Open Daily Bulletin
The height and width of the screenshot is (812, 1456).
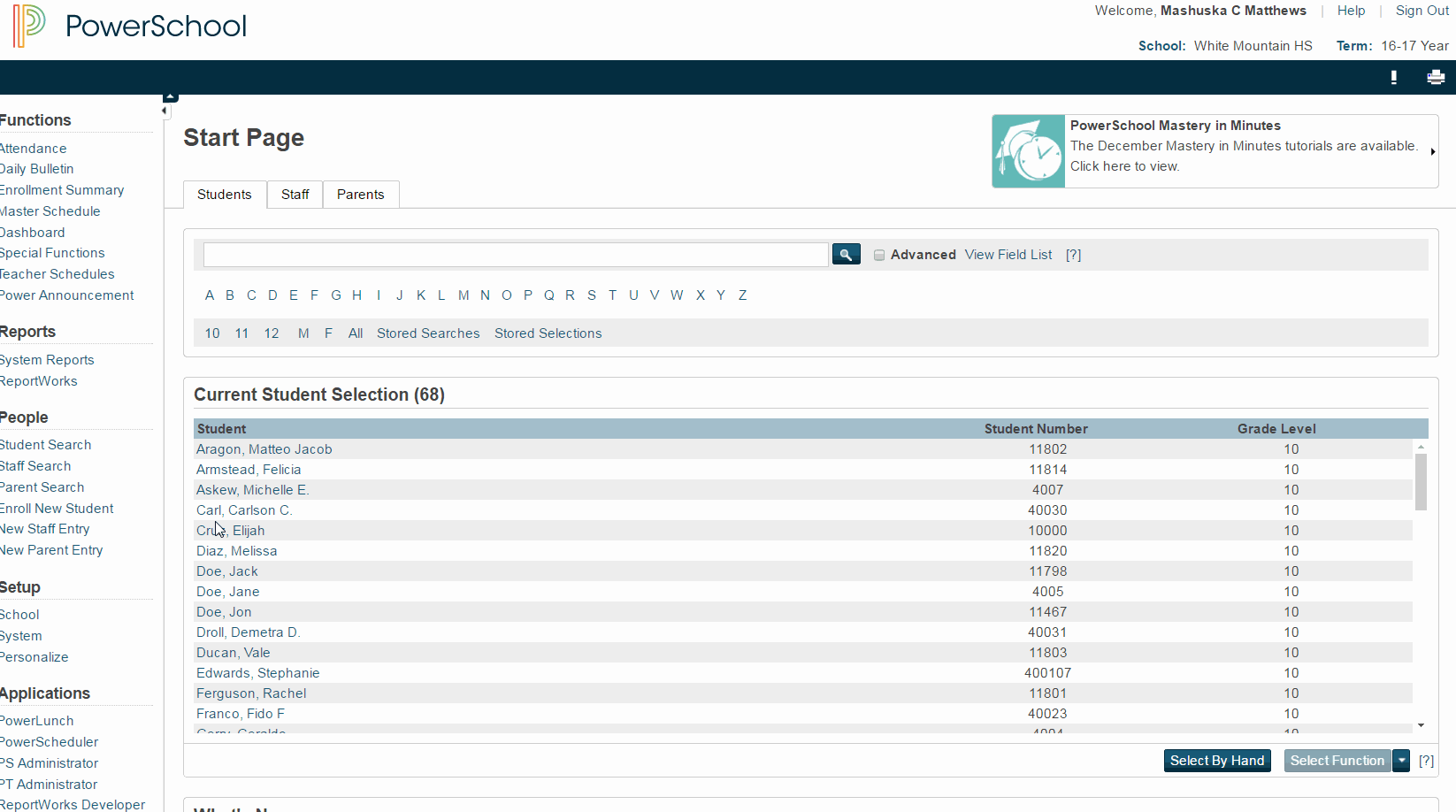pos(36,169)
